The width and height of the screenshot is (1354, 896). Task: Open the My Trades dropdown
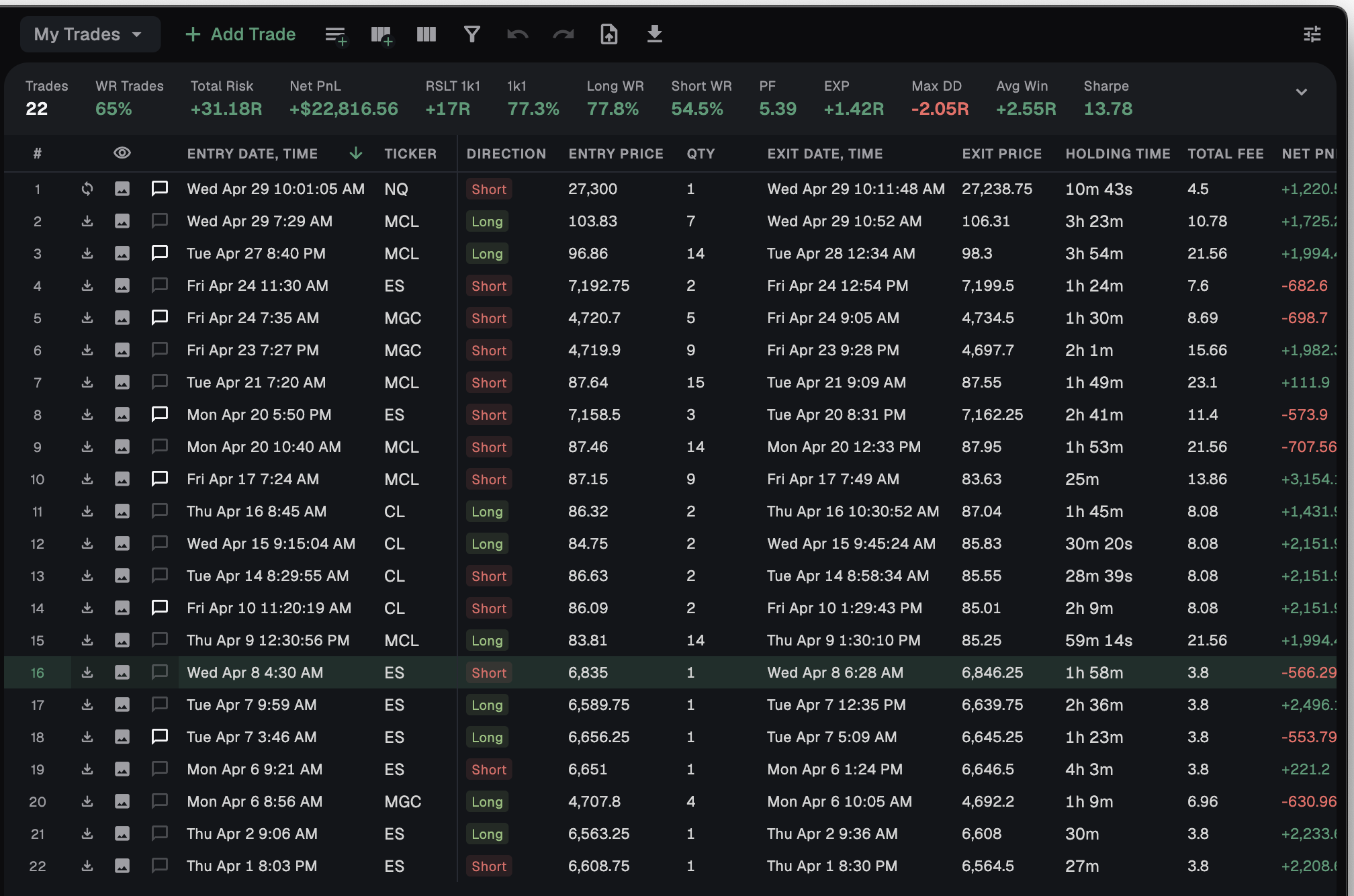tap(90, 34)
